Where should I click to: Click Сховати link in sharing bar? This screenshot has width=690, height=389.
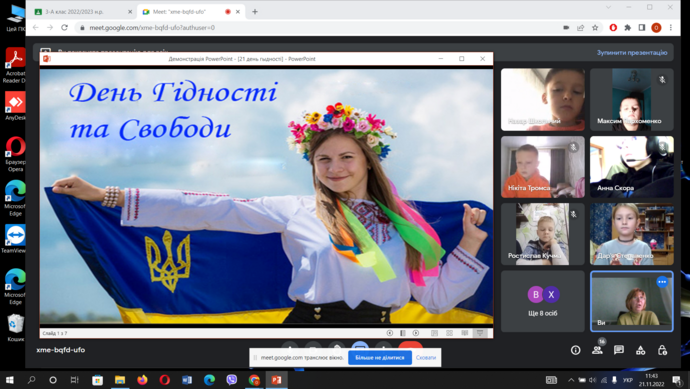tap(426, 357)
